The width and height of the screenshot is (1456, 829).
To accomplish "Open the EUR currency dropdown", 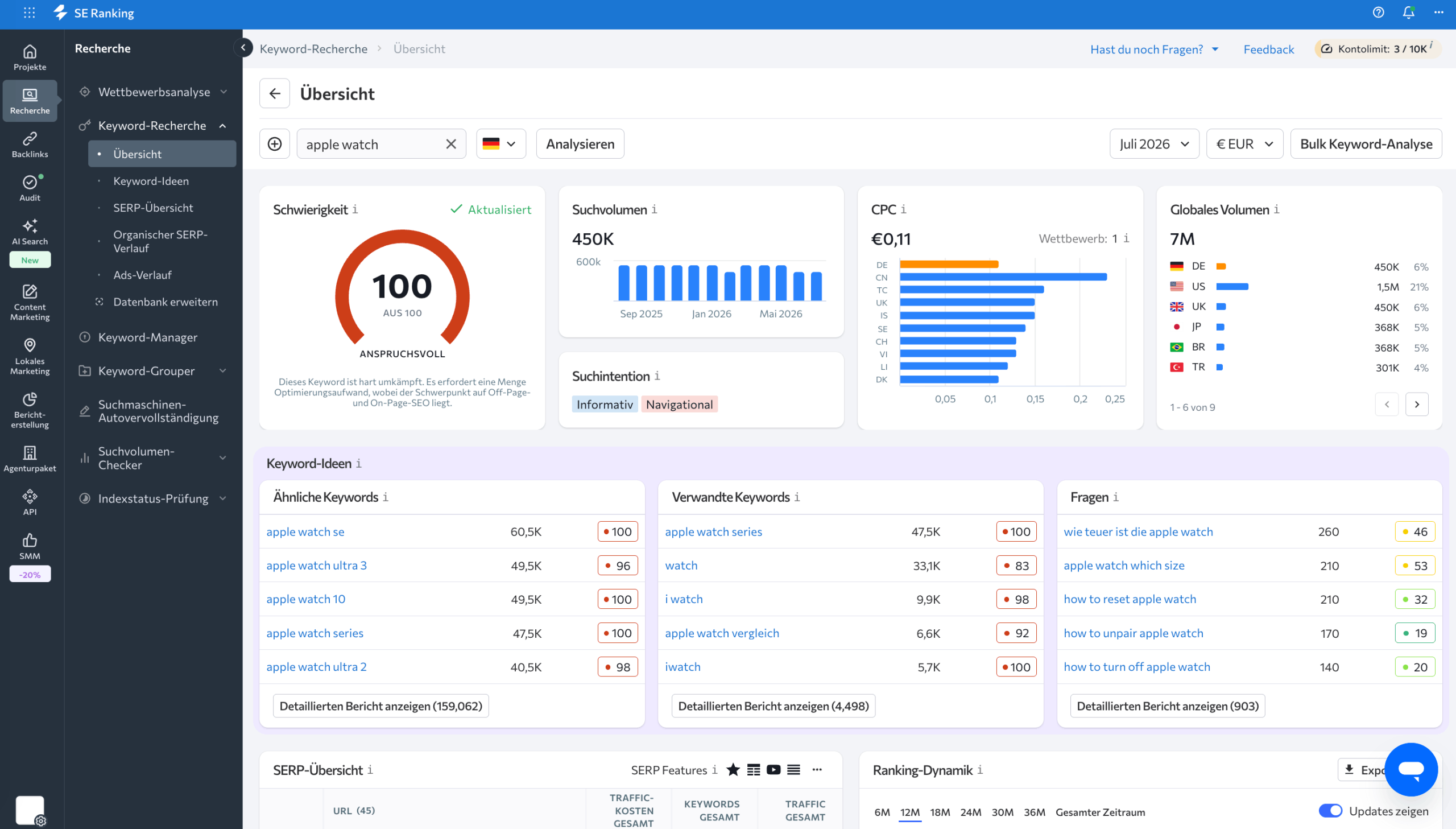I will [x=1244, y=144].
